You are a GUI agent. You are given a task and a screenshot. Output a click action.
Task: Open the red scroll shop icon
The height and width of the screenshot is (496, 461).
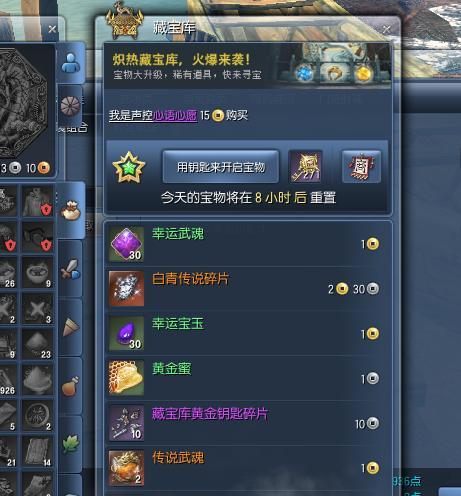(361, 166)
